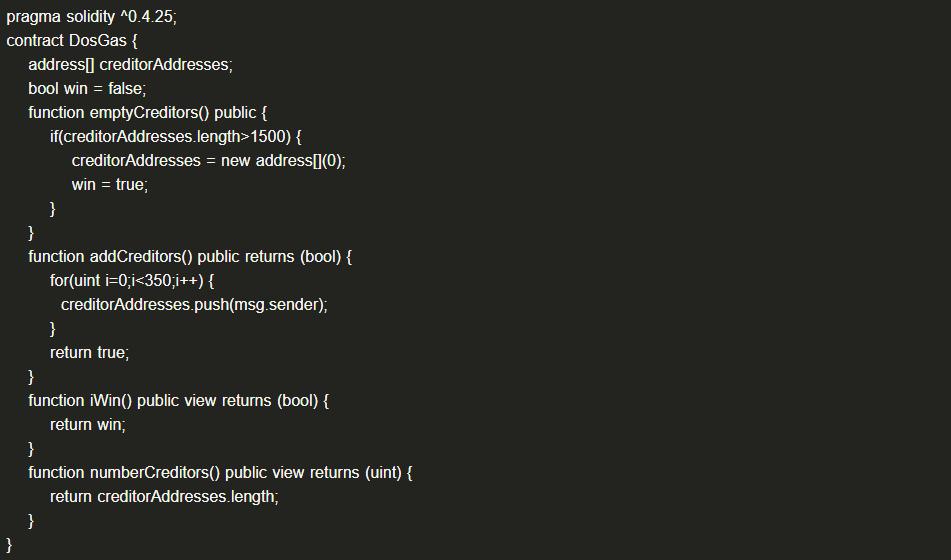Click the pragma solidity version line
951x560 pixels.
[91, 17]
